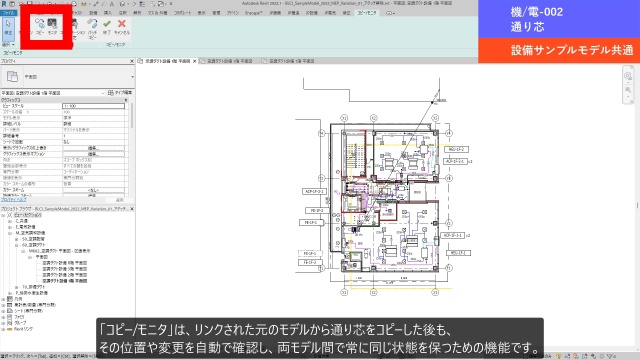Screen dimensions: 640x360
Task: Select the active コピー/モニタ ribbon tab
Action: (367, 13)
